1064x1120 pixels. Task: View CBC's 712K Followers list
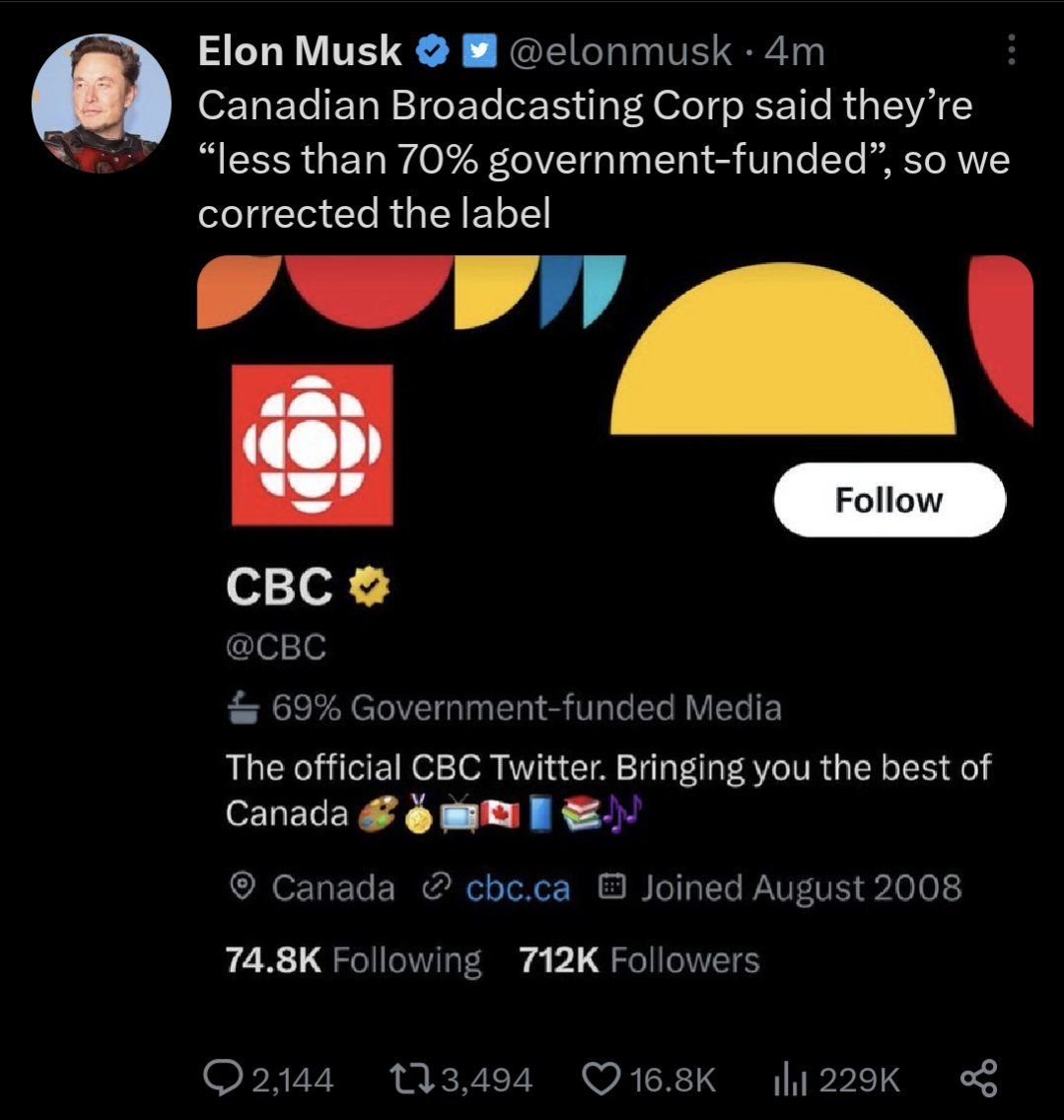pos(639,960)
